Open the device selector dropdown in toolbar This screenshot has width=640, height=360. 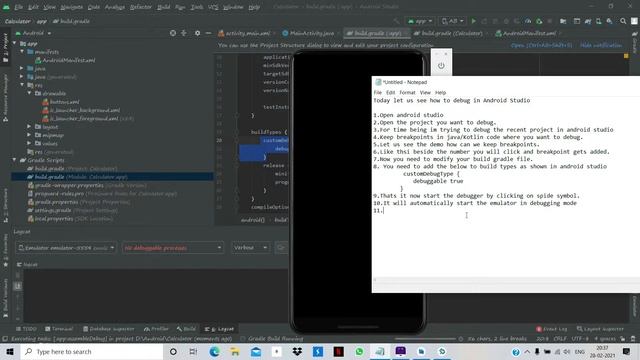click(x=453, y=21)
